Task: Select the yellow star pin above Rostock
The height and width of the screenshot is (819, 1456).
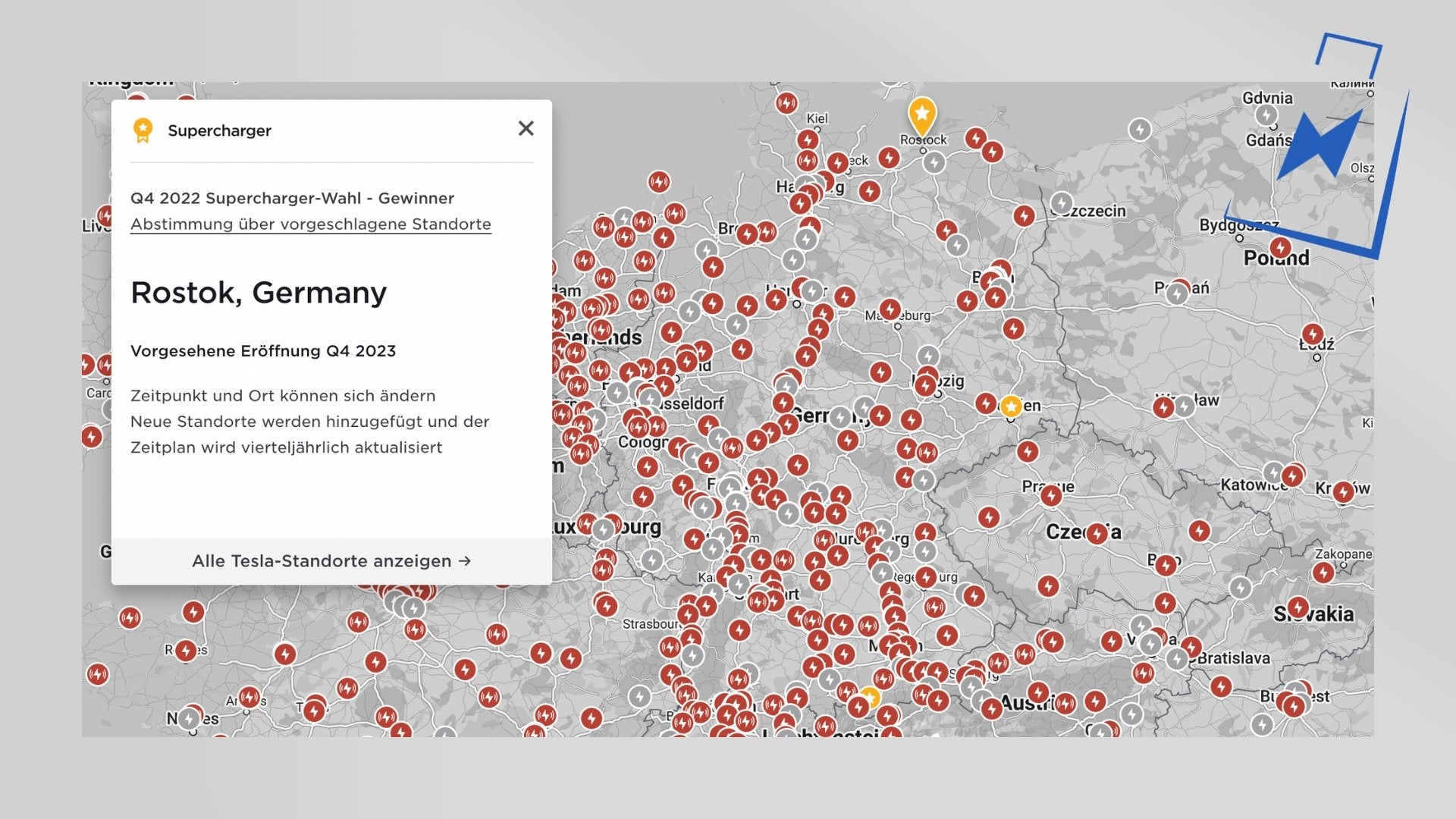Action: (921, 115)
